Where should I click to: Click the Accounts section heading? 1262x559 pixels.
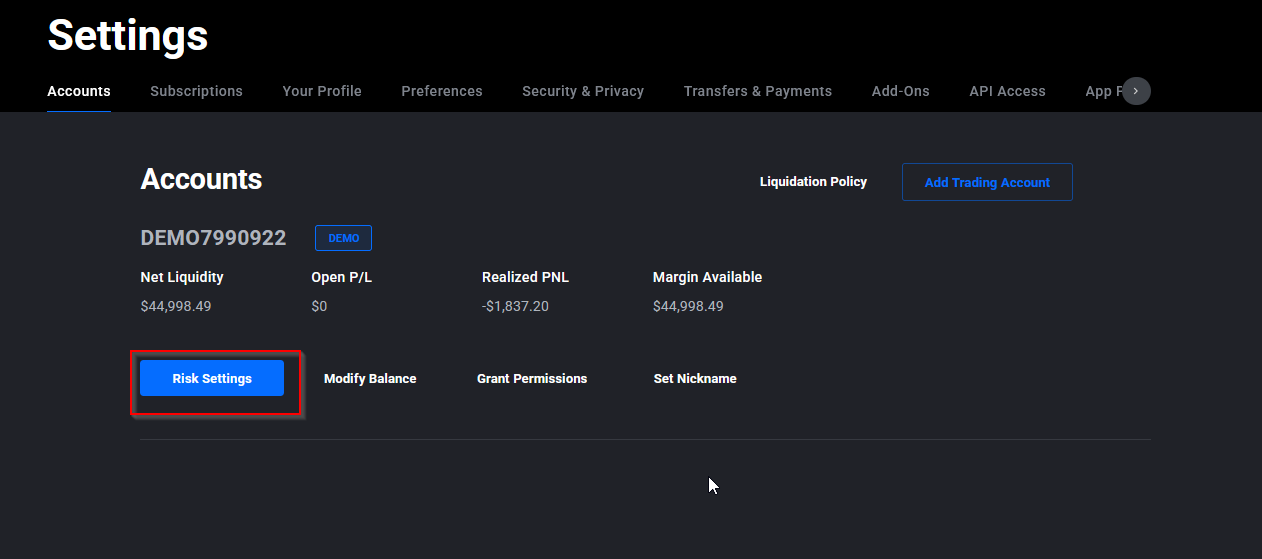coord(201,179)
